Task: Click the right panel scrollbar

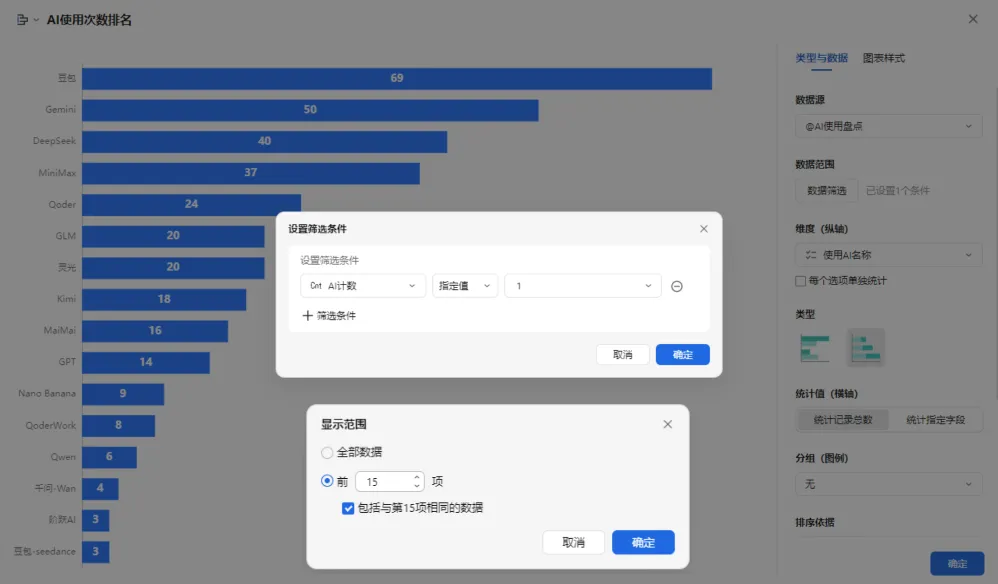Action: pos(995,242)
